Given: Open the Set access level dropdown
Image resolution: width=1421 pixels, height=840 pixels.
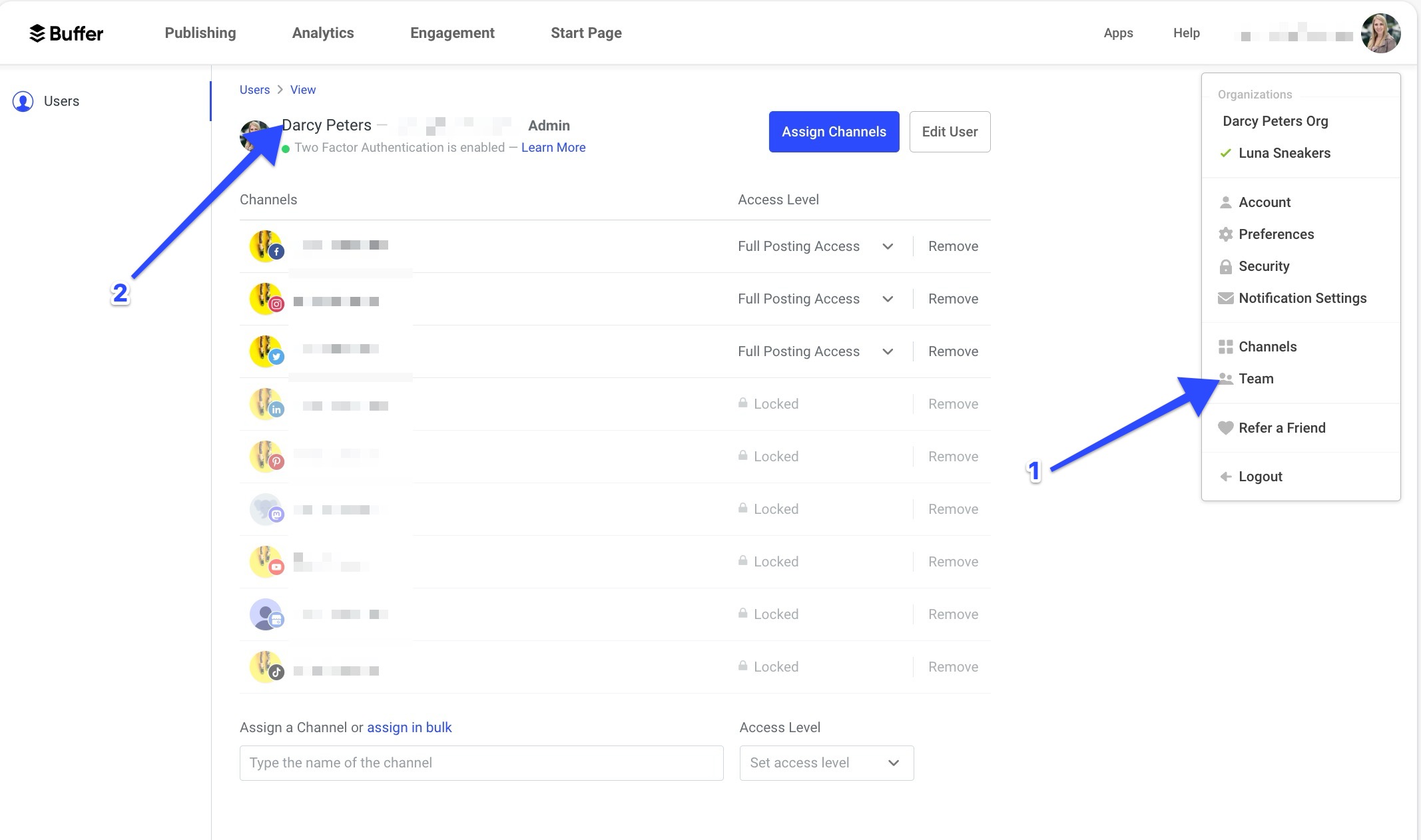Looking at the screenshot, I should pyautogui.click(x=893, y=763).
